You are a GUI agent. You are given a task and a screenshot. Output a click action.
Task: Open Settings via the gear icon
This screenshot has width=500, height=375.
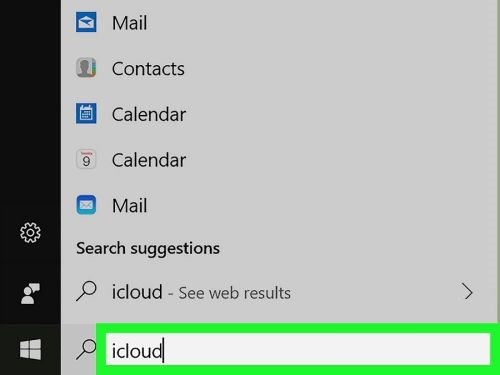[30, 232]
